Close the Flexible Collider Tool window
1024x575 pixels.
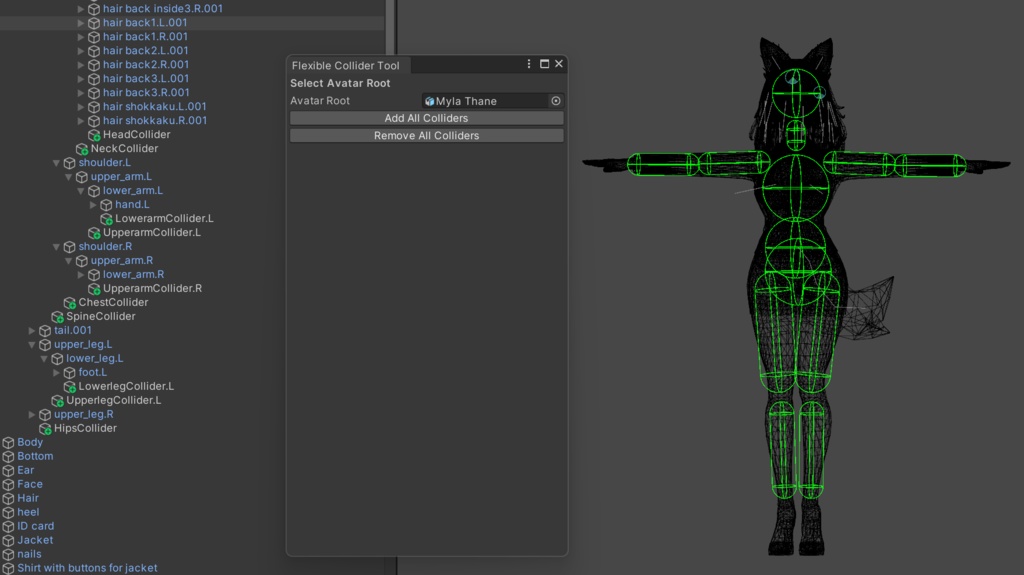pos(559,64)
